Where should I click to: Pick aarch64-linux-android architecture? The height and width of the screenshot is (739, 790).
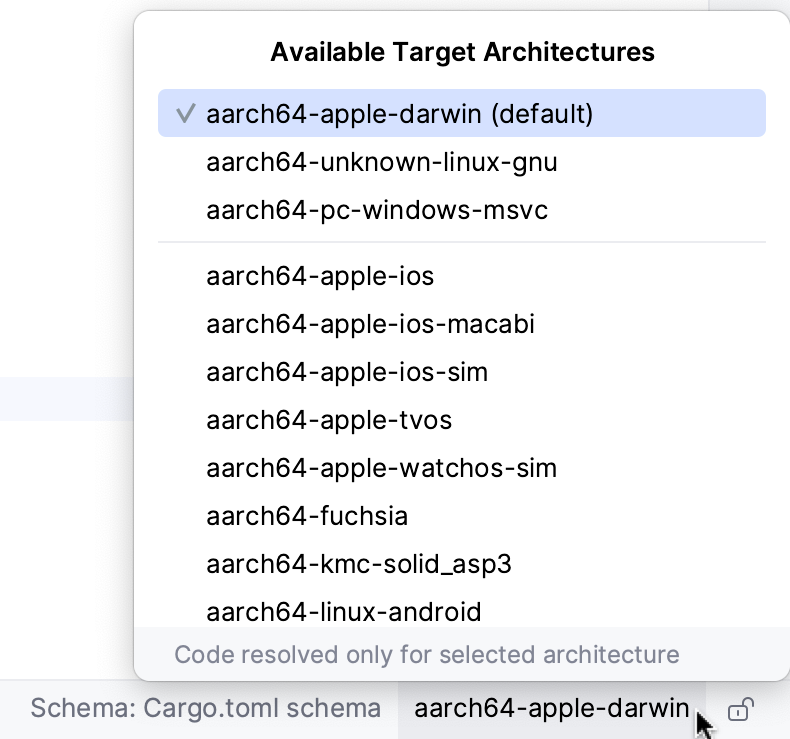[344, 610]
